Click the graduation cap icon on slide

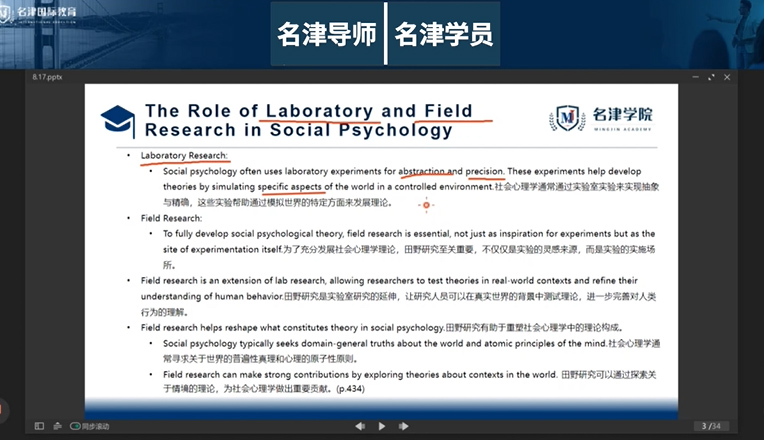click(x=118, y=120)
